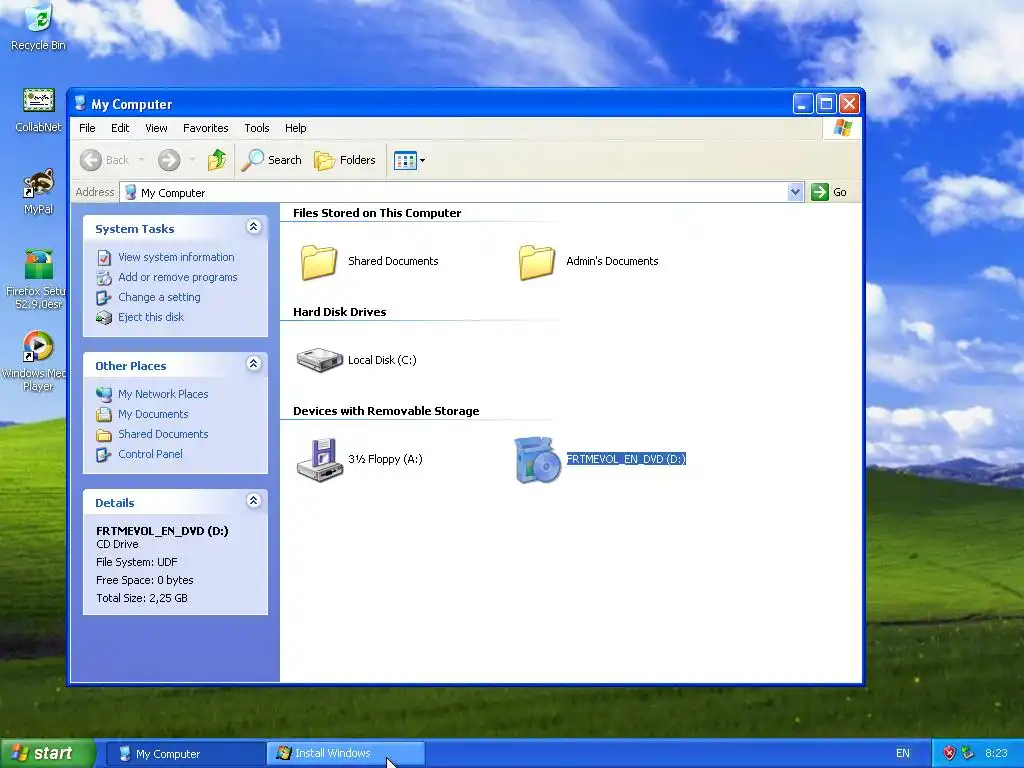
Task: Open the Help menu
Action: (295, 128)
